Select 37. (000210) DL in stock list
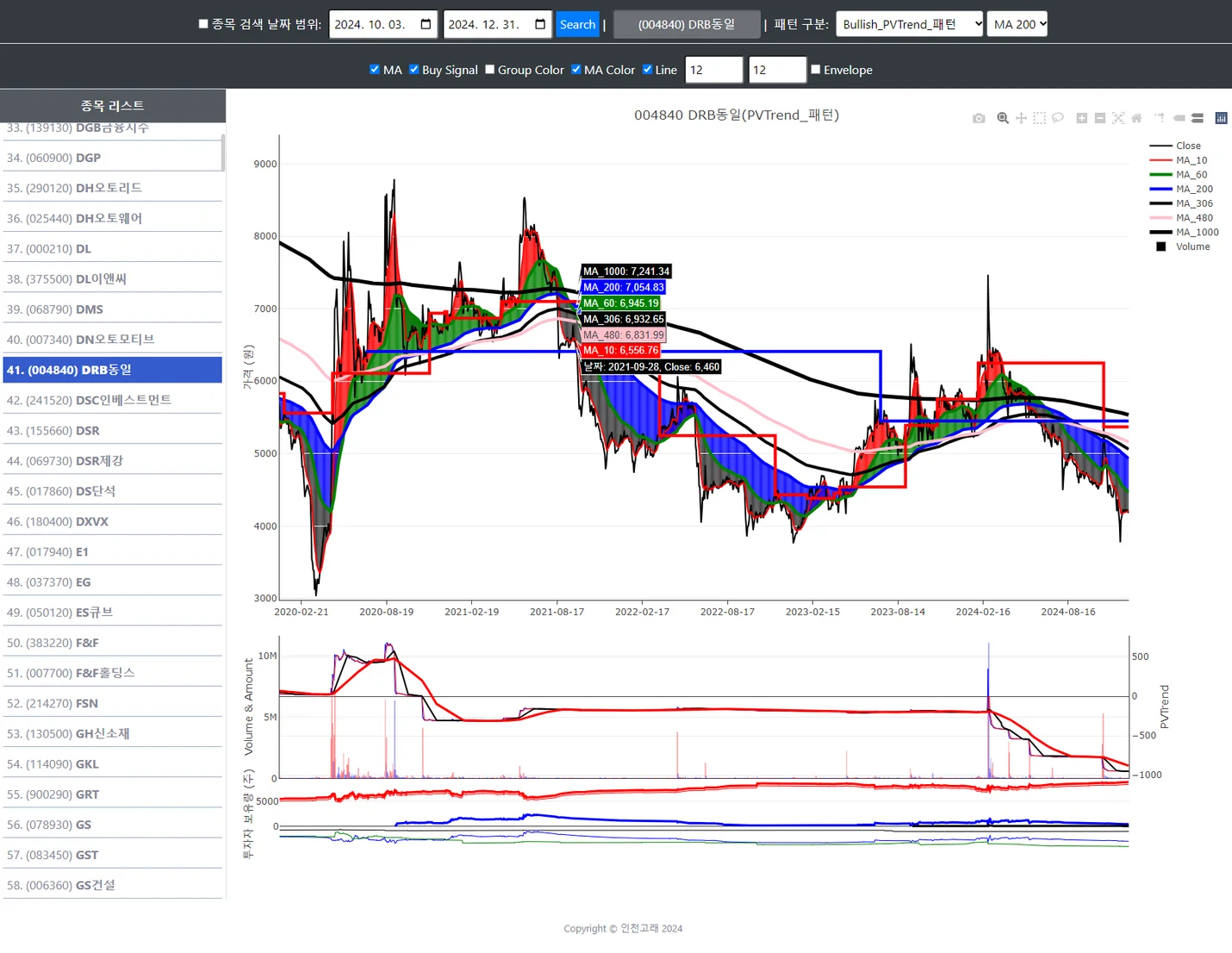 (x=112, y=248)
